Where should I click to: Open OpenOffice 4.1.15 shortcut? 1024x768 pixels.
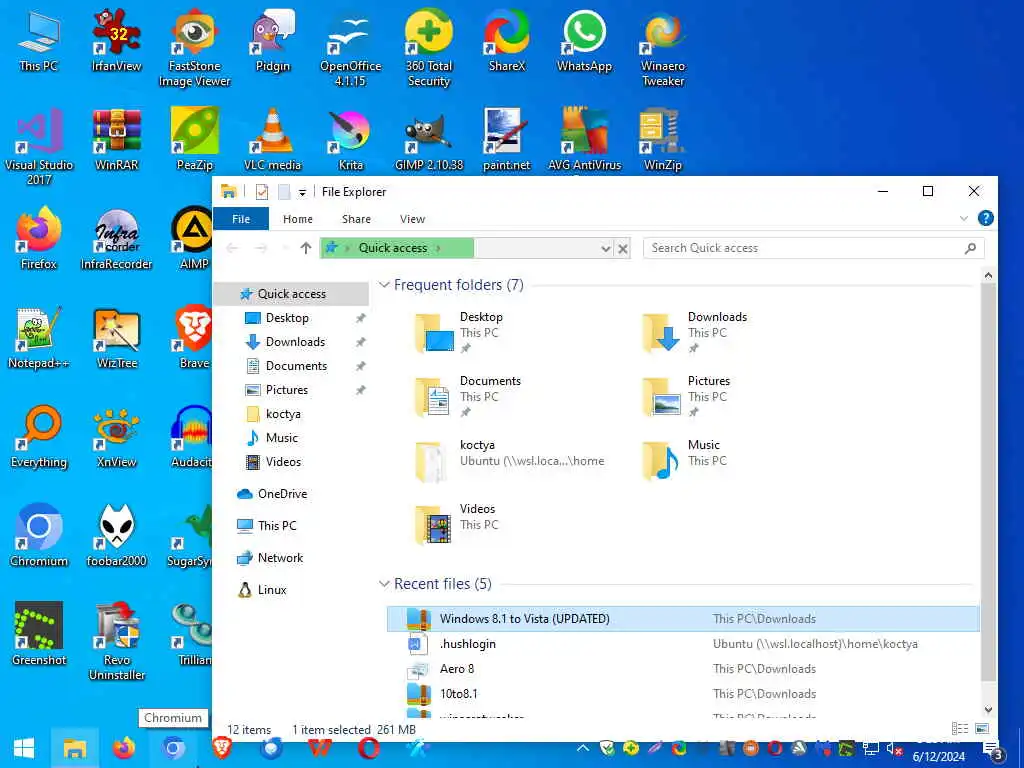pos(351,48)
